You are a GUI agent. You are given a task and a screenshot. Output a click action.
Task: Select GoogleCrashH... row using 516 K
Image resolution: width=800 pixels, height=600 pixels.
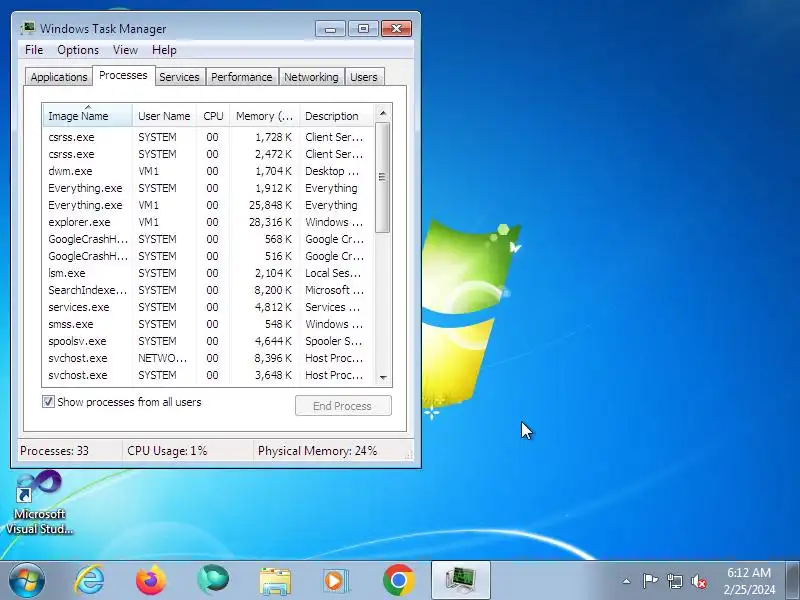[x=208, y=256]
